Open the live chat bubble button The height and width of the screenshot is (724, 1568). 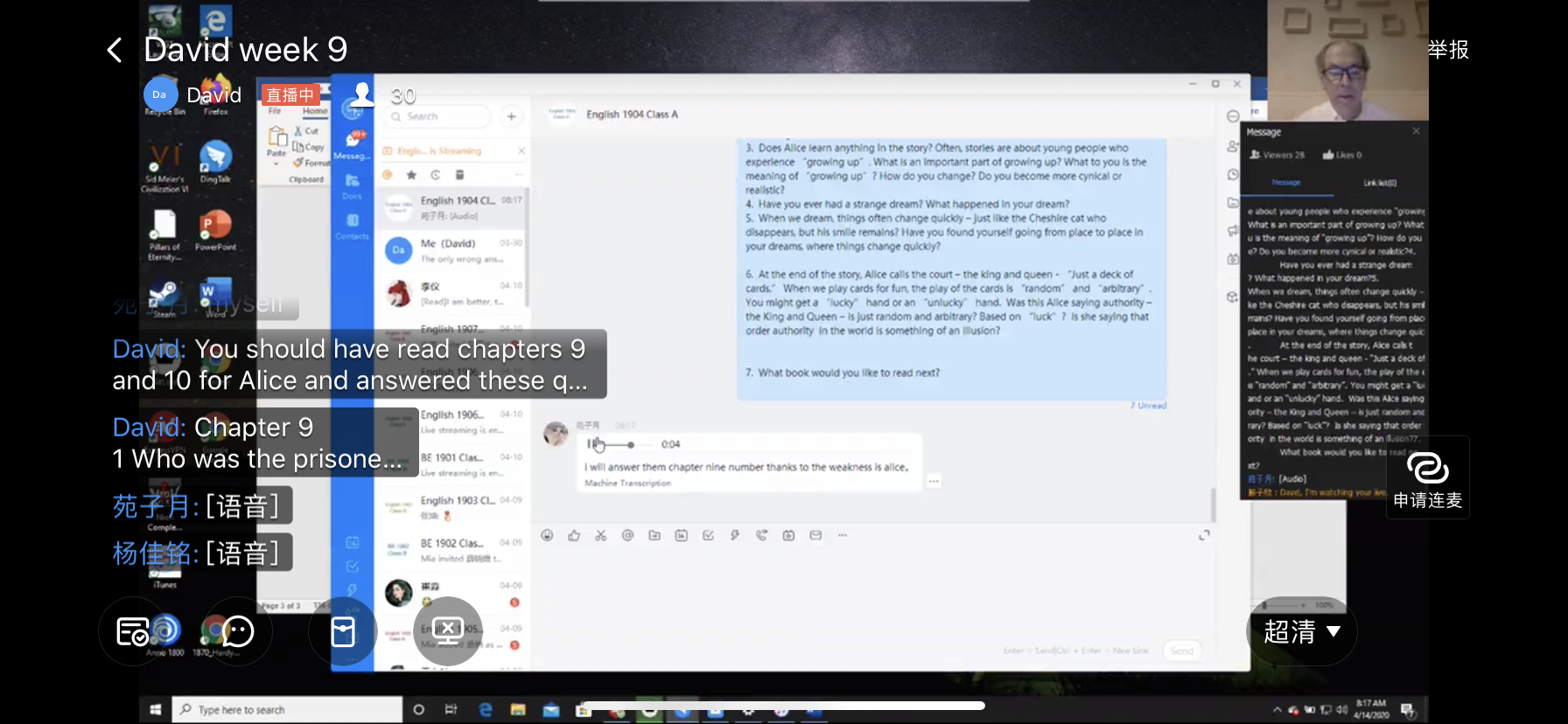tap(237, 631)
